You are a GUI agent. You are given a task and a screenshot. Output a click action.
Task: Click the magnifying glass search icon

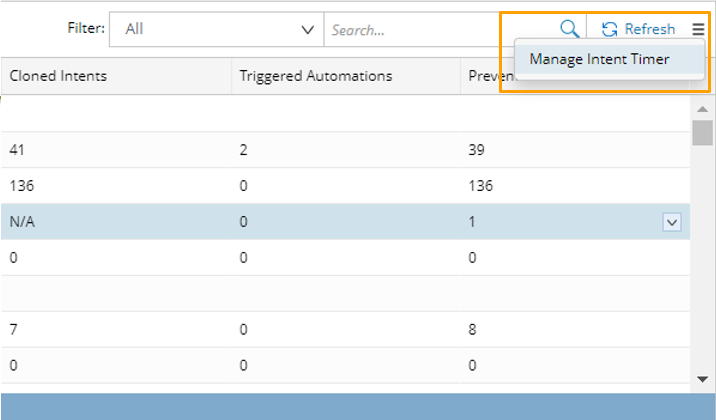pyautogui.click(x=569, y=30)
